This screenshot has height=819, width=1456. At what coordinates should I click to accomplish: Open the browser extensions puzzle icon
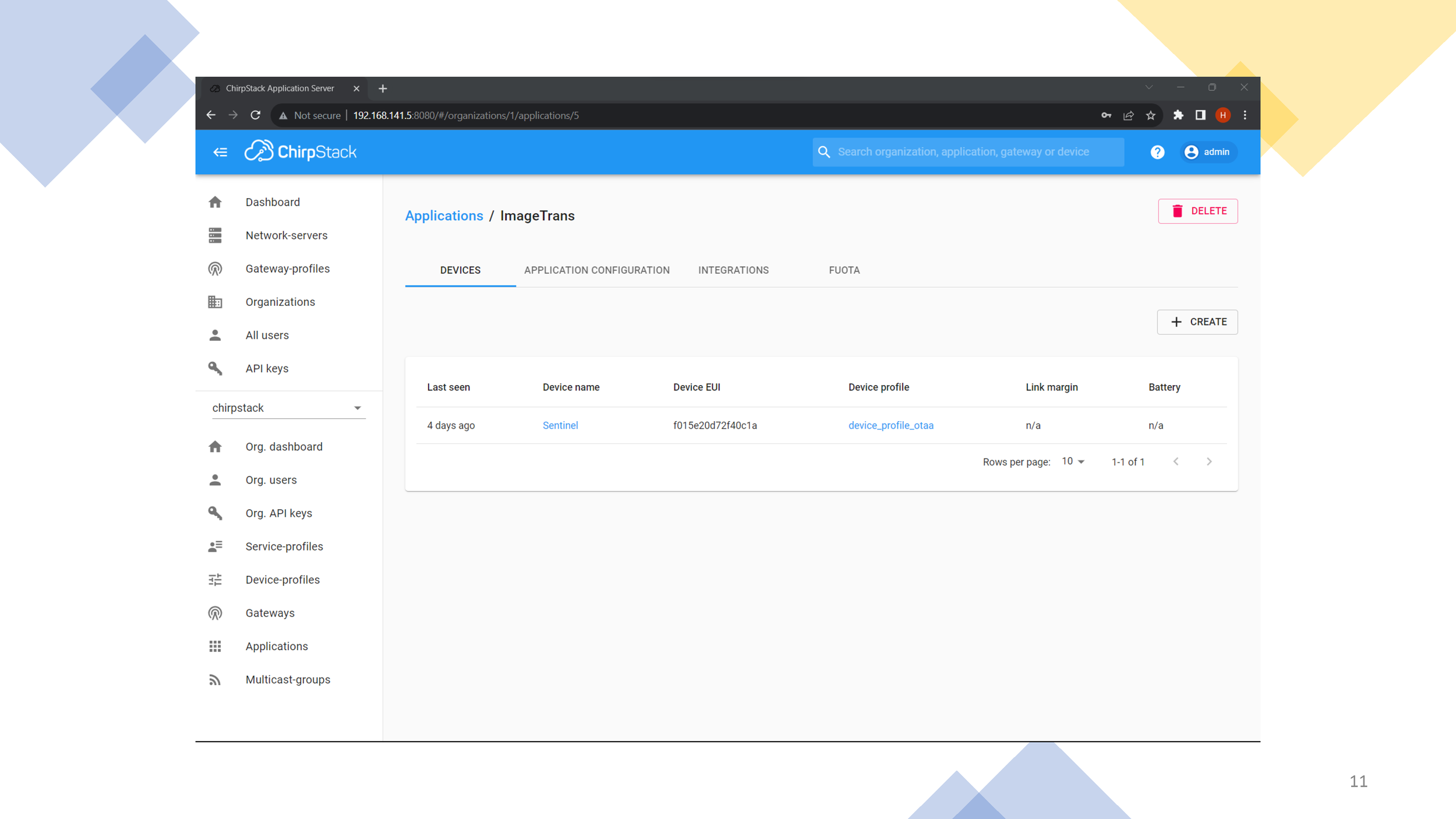[1178, 115]
